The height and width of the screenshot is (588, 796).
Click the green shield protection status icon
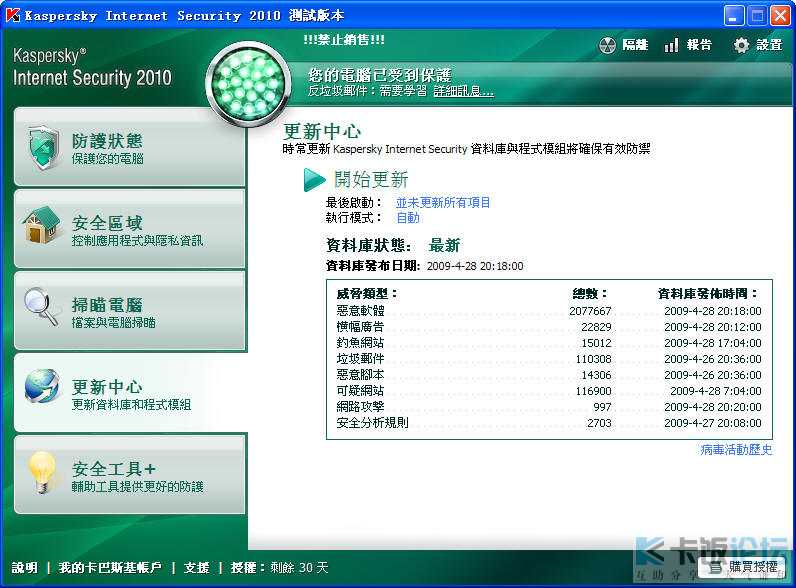tap(44, 147)
